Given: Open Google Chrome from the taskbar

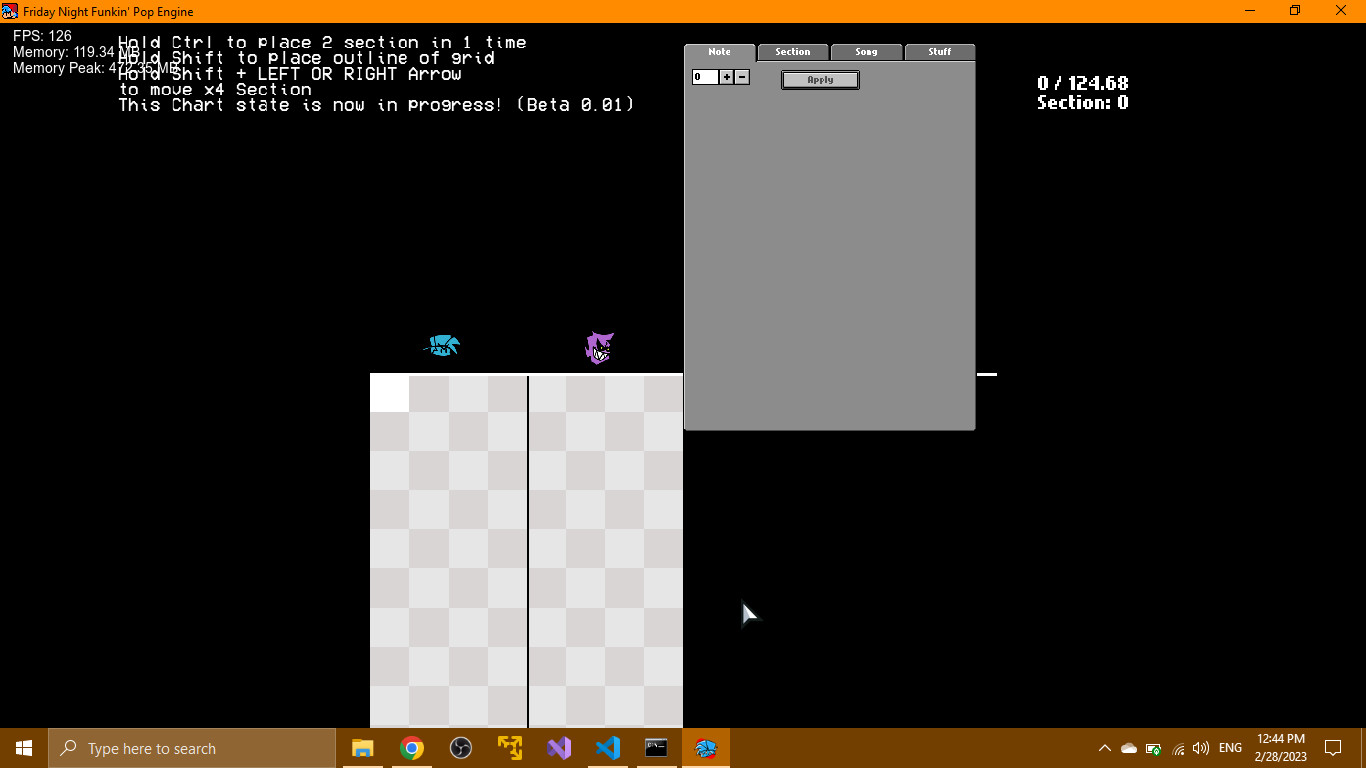Looking at the screenshot, I should click(411, 748).
